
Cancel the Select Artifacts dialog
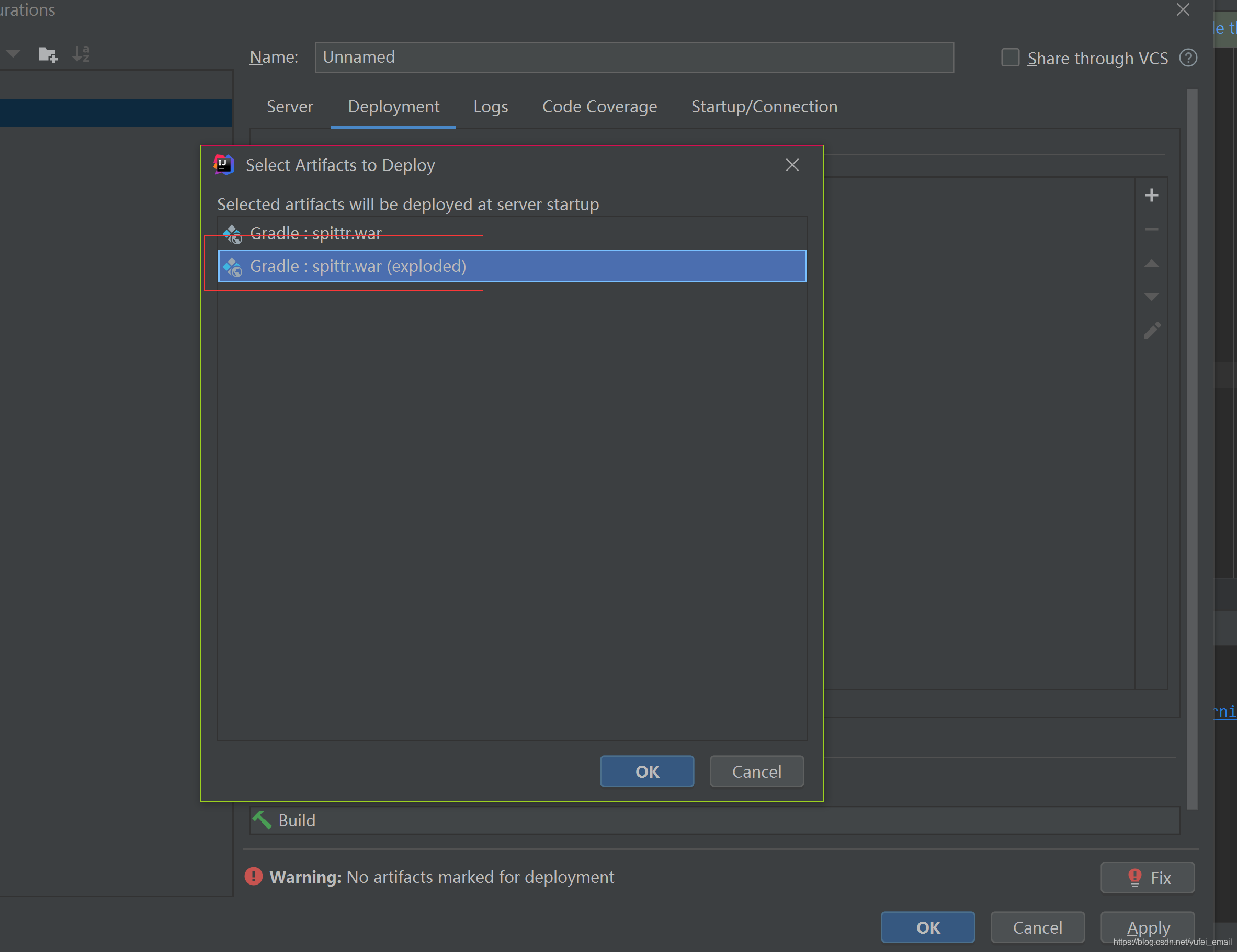757,772
